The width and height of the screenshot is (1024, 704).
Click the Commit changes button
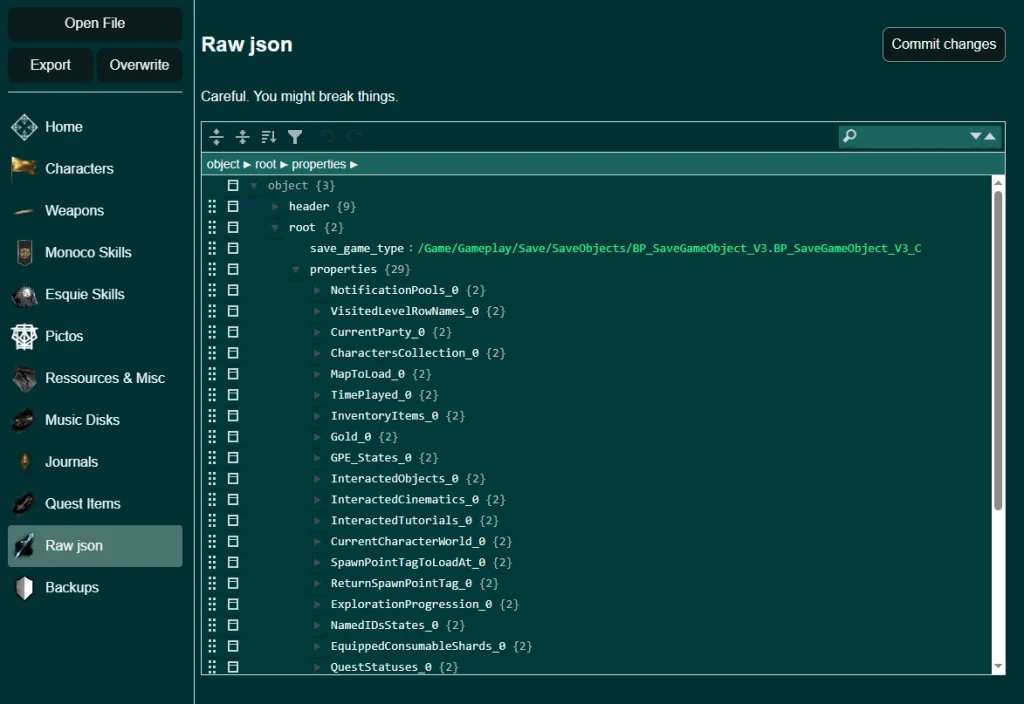943,44
